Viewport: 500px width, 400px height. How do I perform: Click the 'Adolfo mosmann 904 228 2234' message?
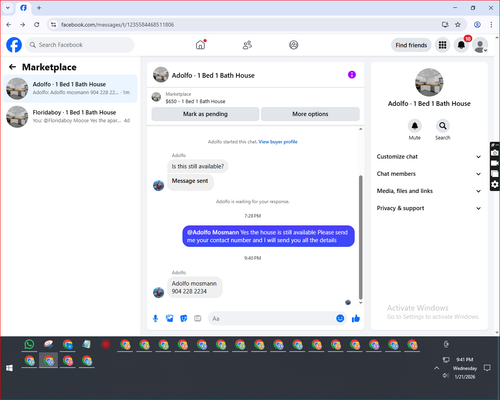[195, 287]
